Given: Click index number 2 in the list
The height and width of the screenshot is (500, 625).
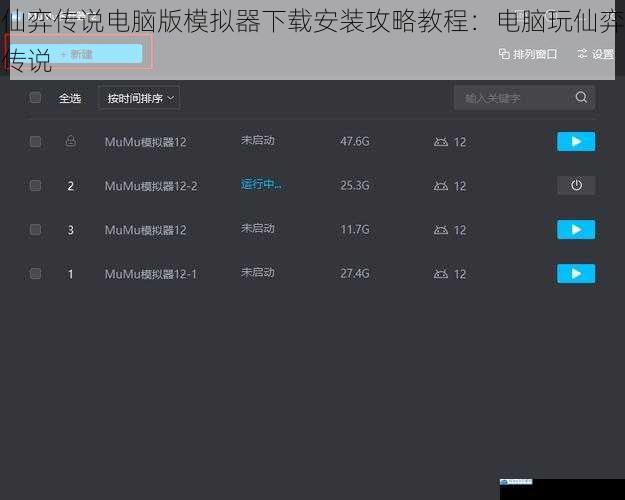Looking at the screenshot, I should [x=71, y=186].
